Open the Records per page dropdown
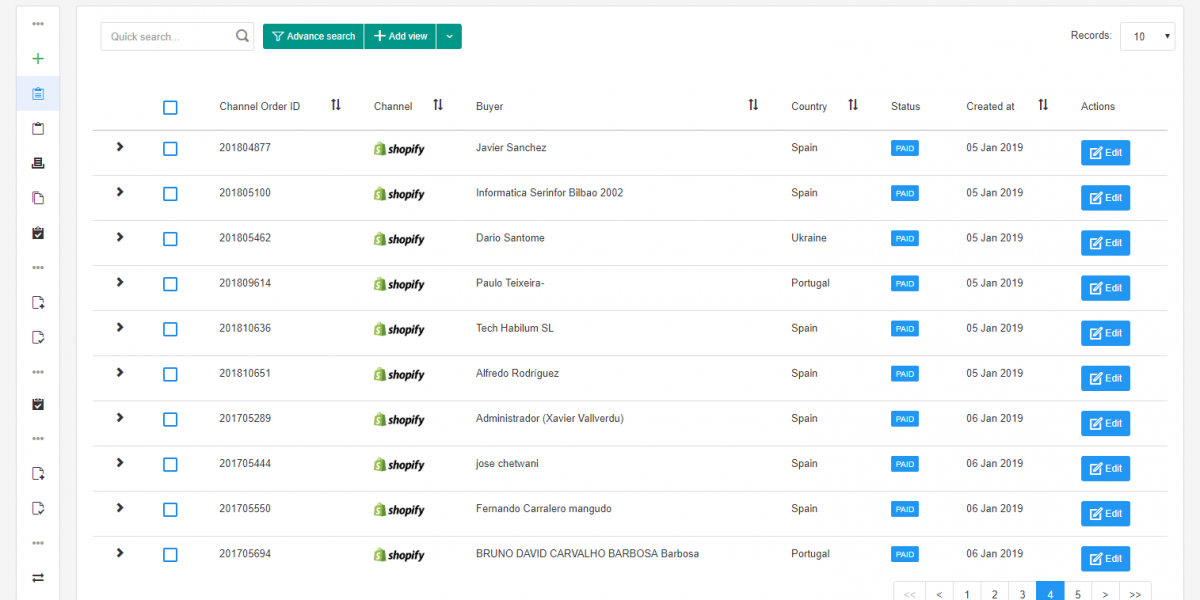Viewport: 1200px width, 600px height. [x=1147, y=35]
